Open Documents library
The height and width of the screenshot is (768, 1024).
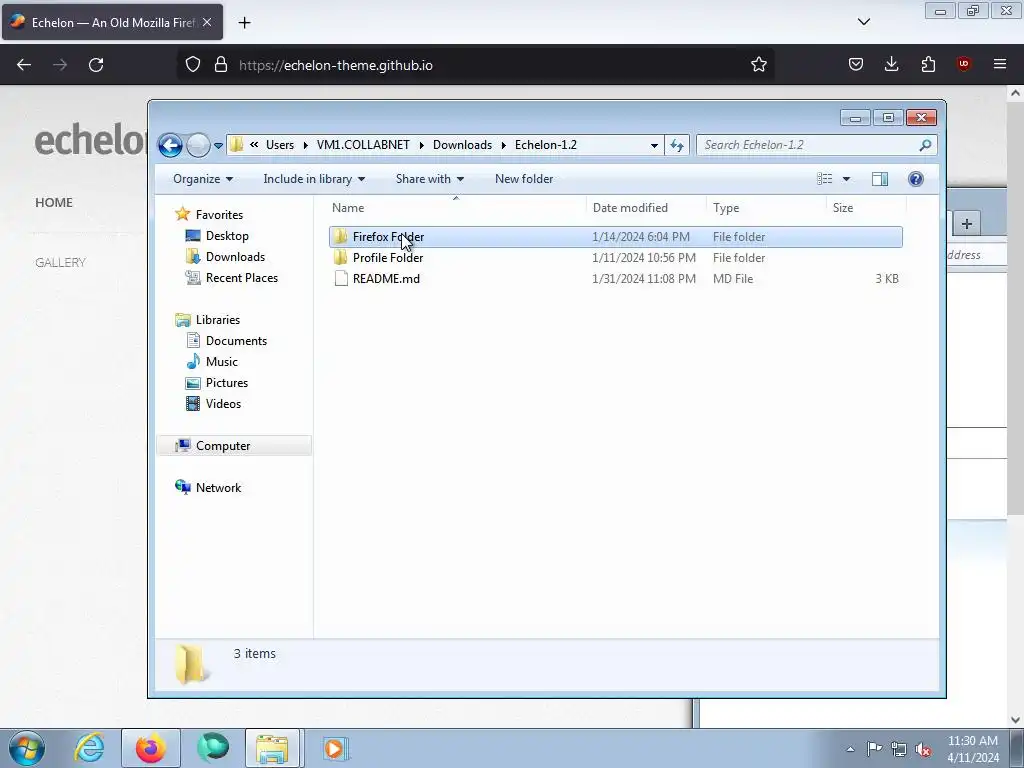(236, 341)
